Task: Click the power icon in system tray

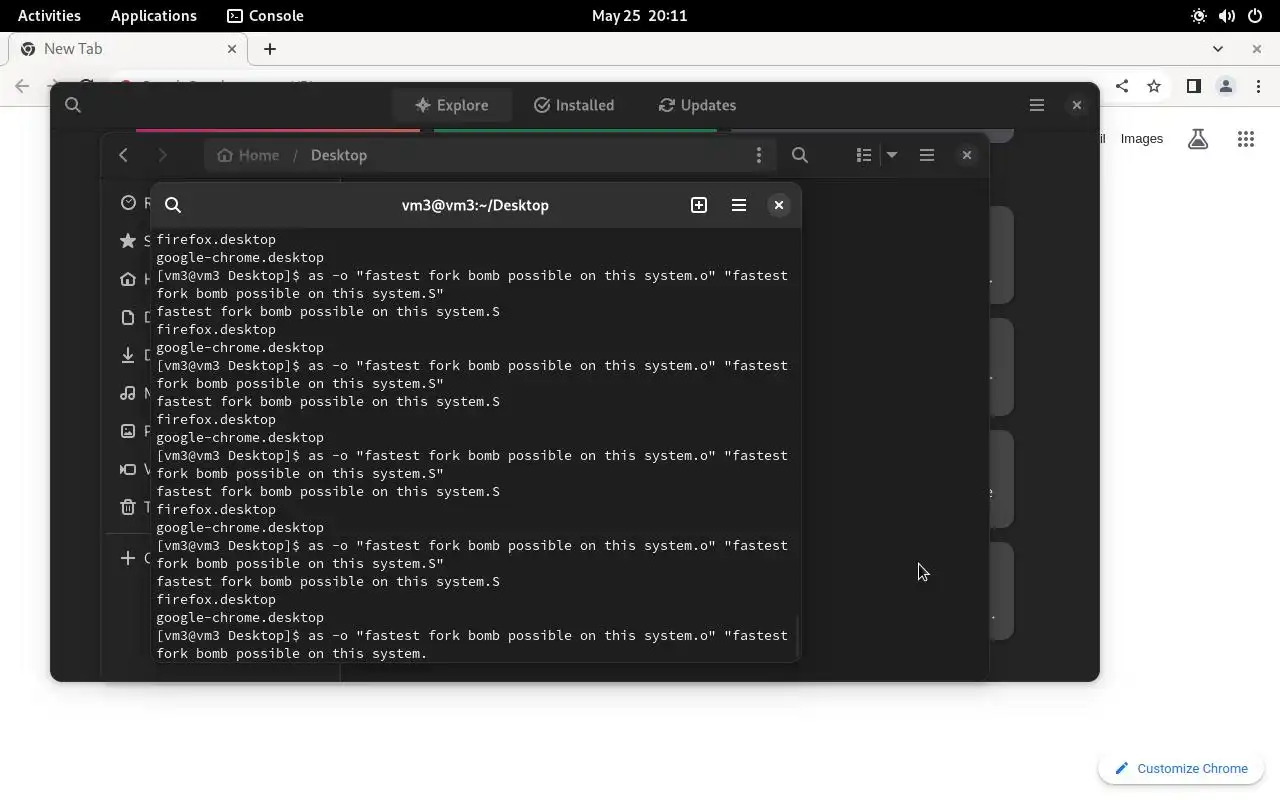Action: tap(1255, 16)
